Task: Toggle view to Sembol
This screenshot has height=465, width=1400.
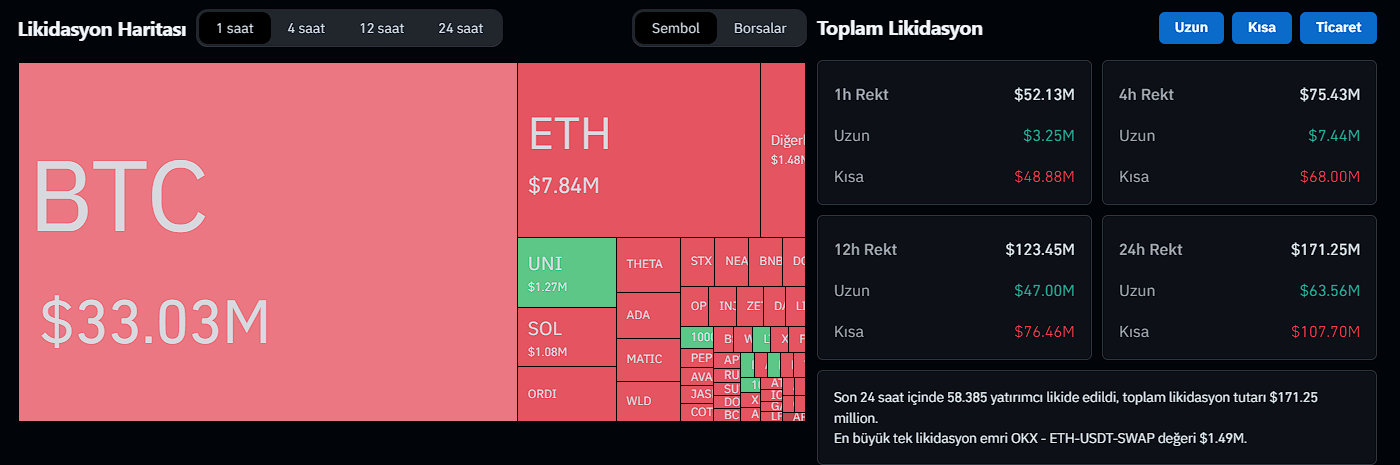Action: [x=676, y=28]
